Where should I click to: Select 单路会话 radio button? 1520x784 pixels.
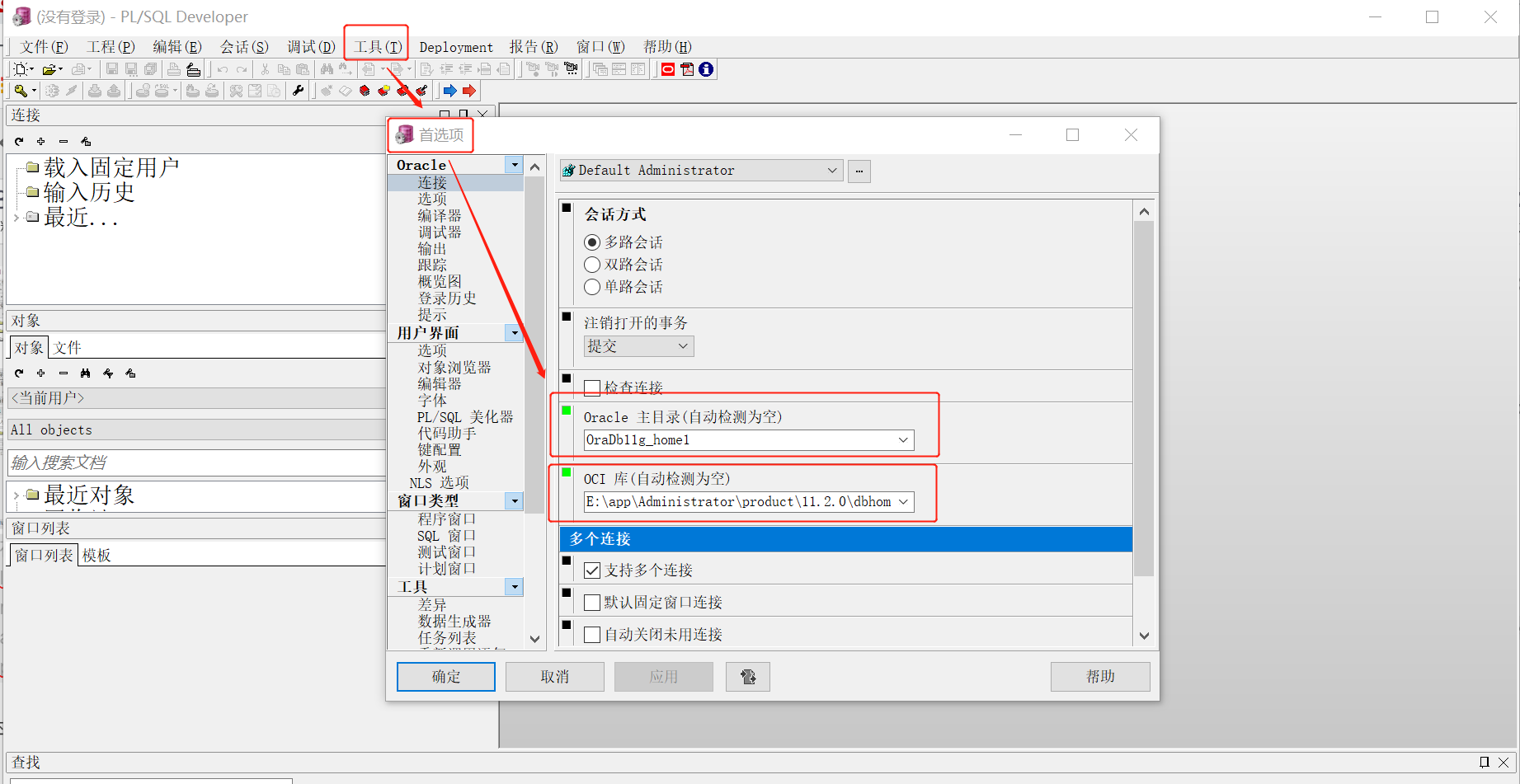click(592, 287)
